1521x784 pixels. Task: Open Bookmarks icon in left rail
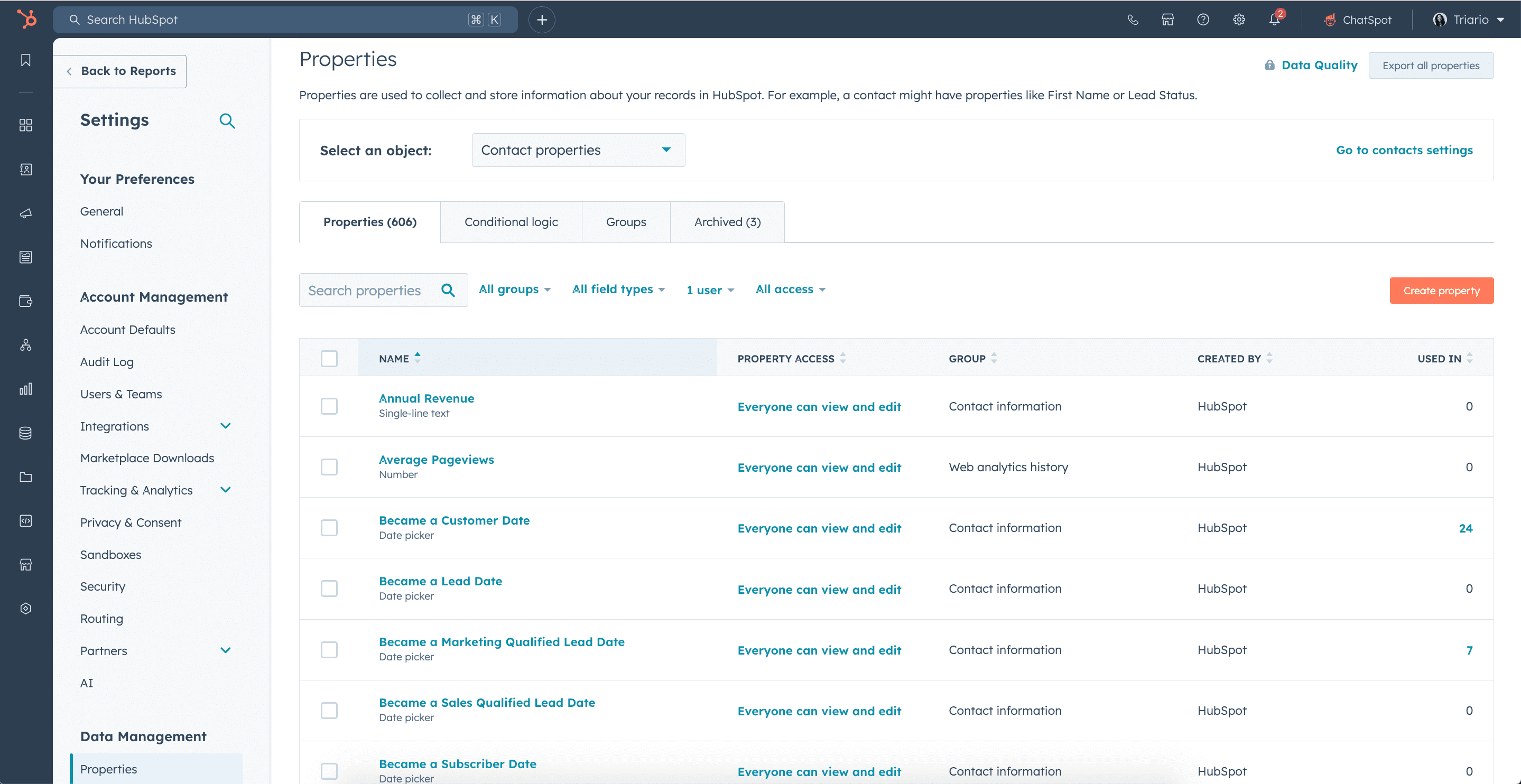(x=26, y=60)
